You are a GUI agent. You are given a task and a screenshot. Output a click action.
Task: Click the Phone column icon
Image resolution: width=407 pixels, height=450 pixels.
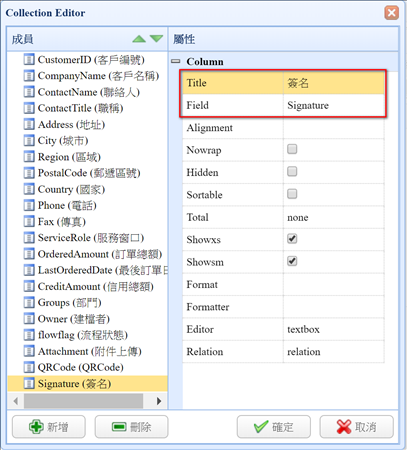tap(29, 205)
